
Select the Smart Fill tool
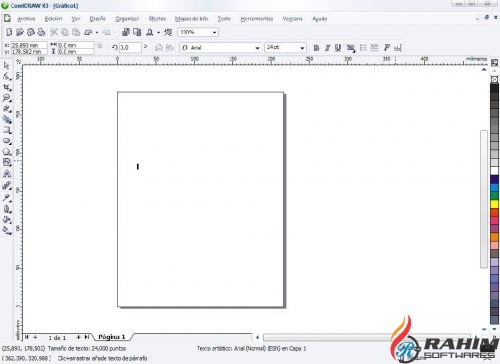pyautogui.click(x=7, y=120)
